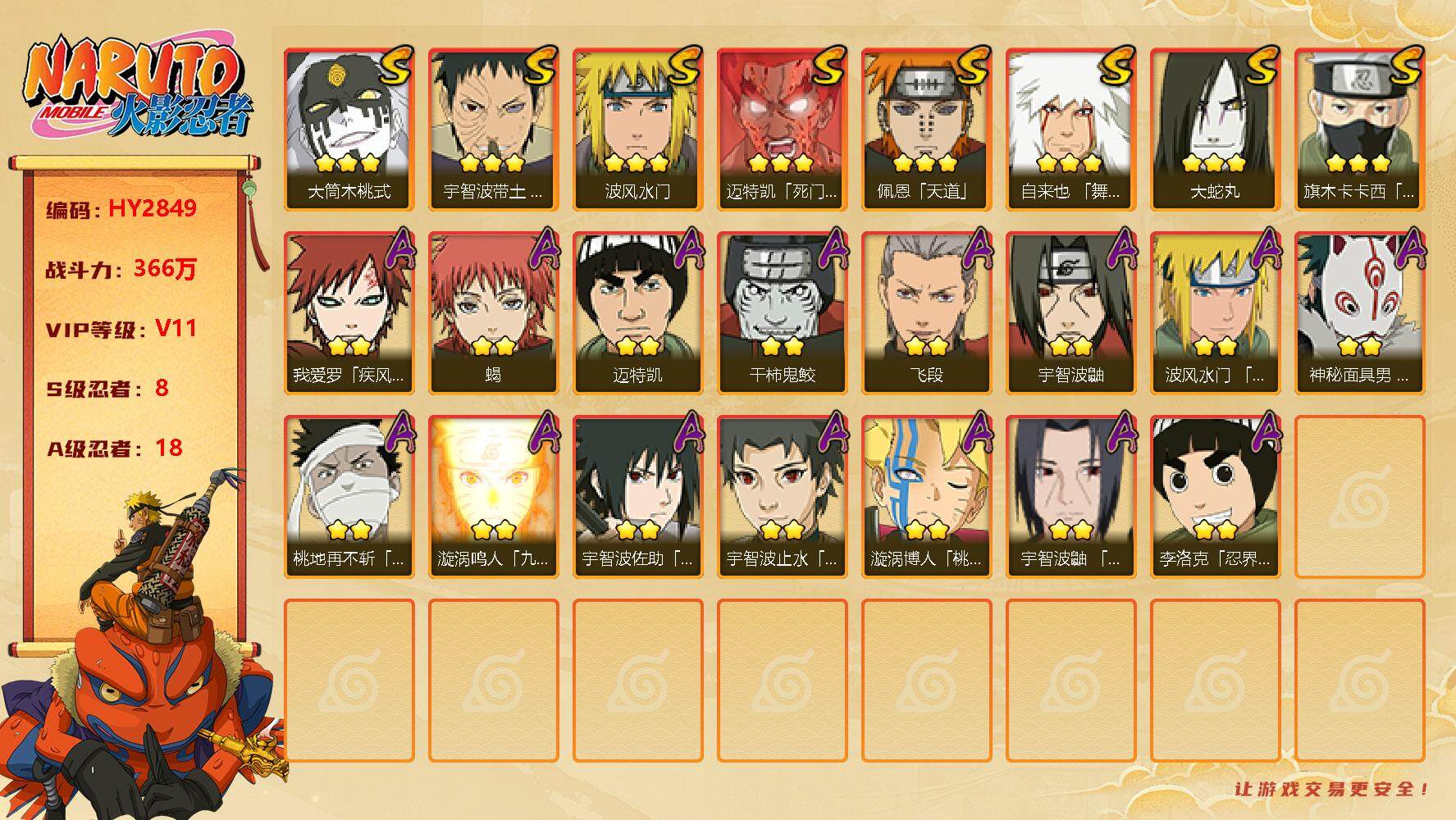Click the 编码: HY2849 label
The height and width of the screenshot is (820, 1456).
click(121, 209)
